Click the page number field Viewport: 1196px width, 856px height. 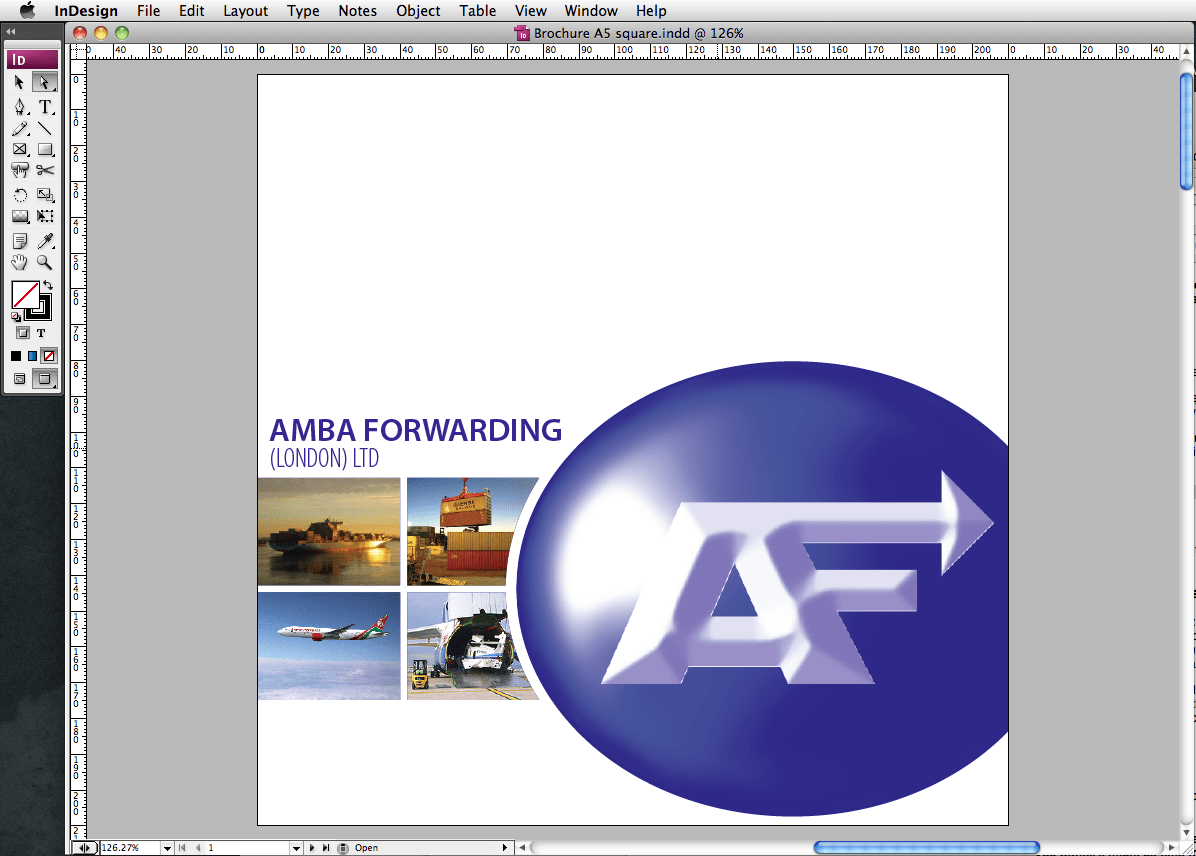(x=248, y=848)
